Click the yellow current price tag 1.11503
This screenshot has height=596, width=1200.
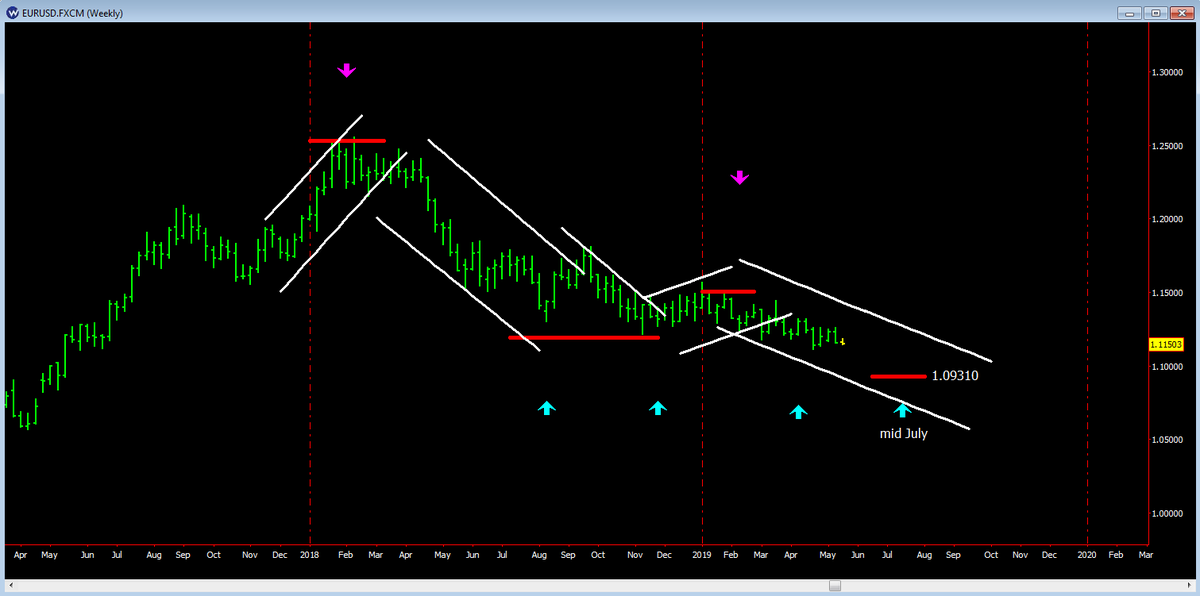pos(1167,344)
